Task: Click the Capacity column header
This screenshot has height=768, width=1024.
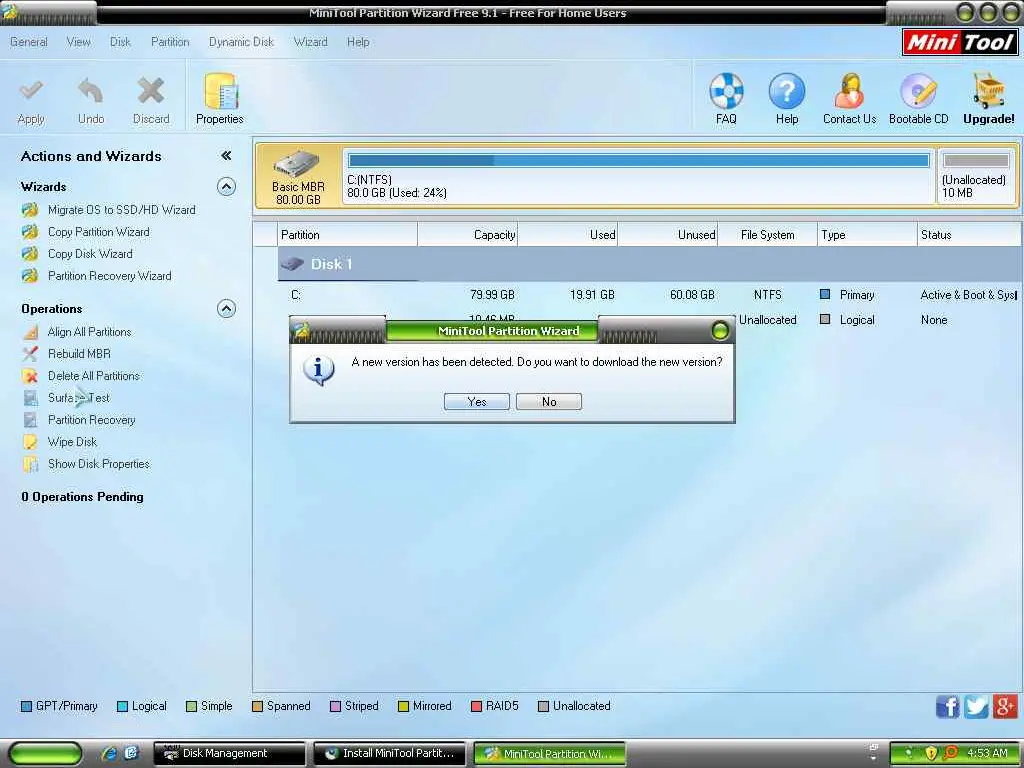Action: click(x=468, y=234)
